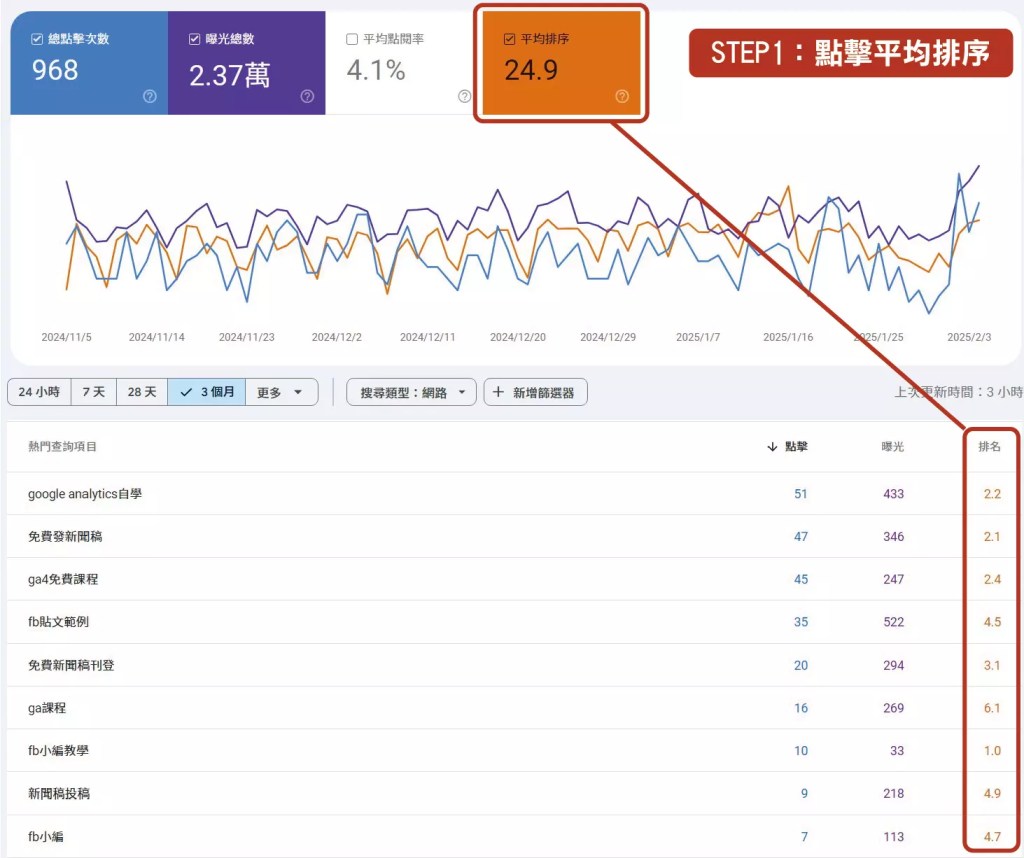Open help tooltip on 平均點閱率 card
1024x858 pixels.
[462, 96]
